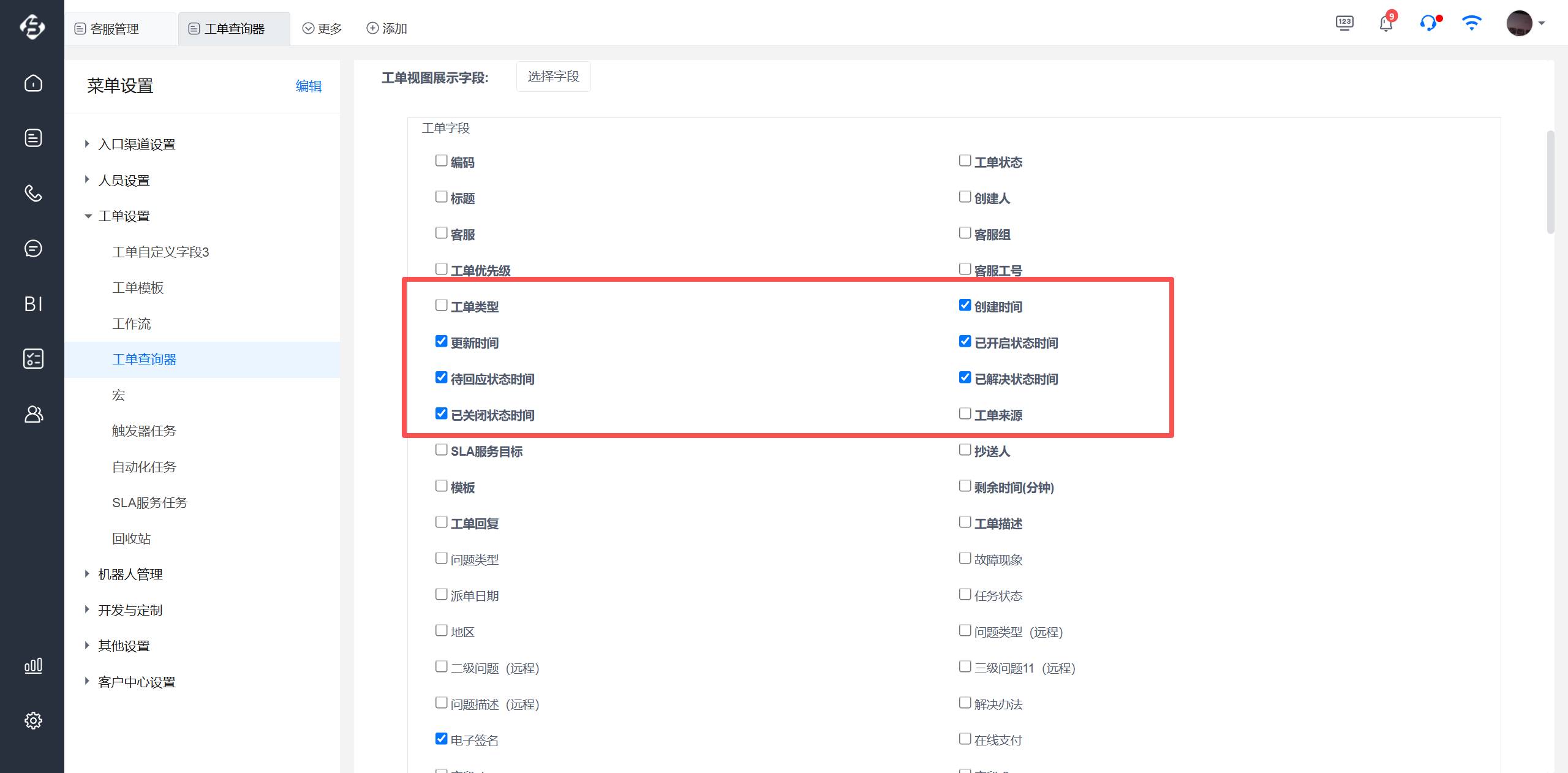This screenshot has height=773, width=1568.
Task: Open the BI analytics sidebar icon
Action: pos(33,304)
